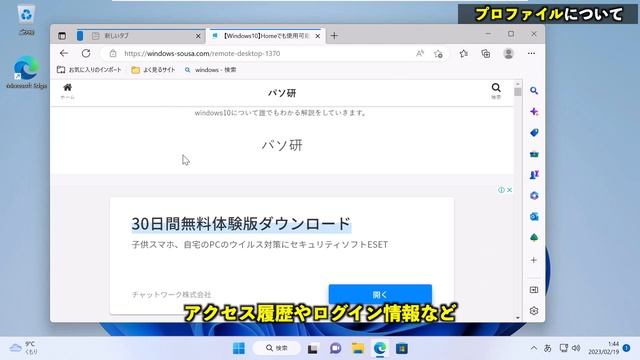Open sidebar Games chess icon
640x360 pixels.
tap(533, 175)
